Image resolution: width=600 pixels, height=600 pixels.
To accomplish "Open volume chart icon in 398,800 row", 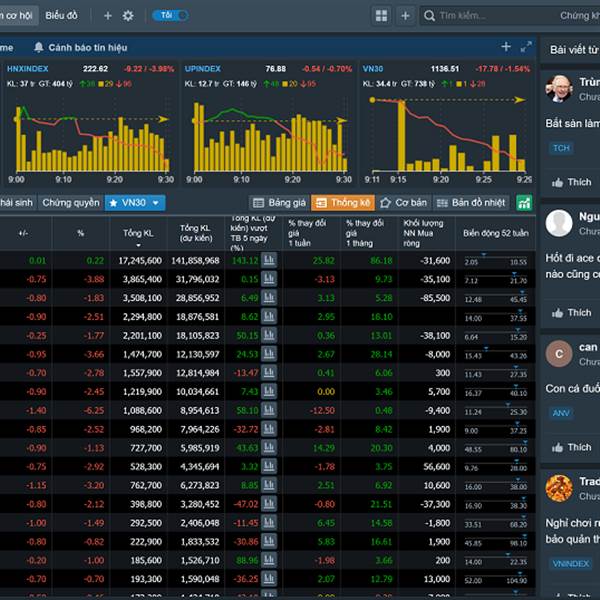I will pyautogui.click(x=269, y=504).
